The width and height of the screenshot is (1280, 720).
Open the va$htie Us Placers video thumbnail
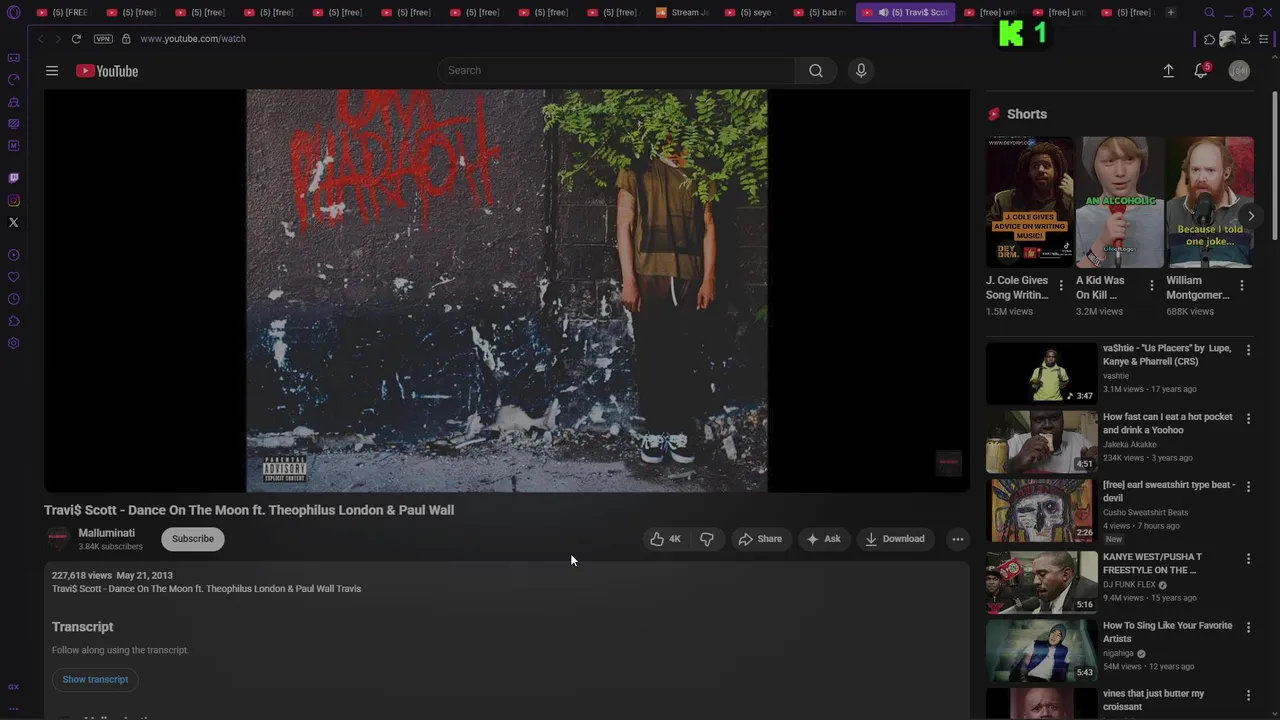(1041, 373)
